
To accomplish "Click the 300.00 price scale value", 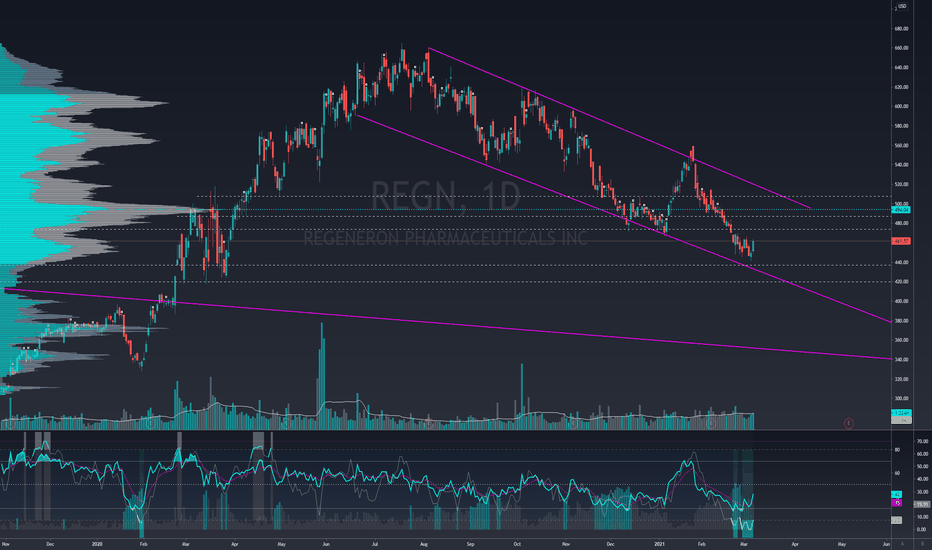I will tap(902, 398).
